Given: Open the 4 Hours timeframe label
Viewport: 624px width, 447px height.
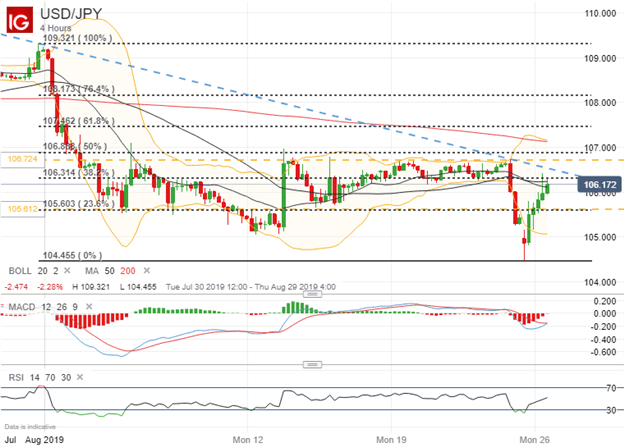Looking at the screenshot, I should pyautogui.click(x=59, y=30).
